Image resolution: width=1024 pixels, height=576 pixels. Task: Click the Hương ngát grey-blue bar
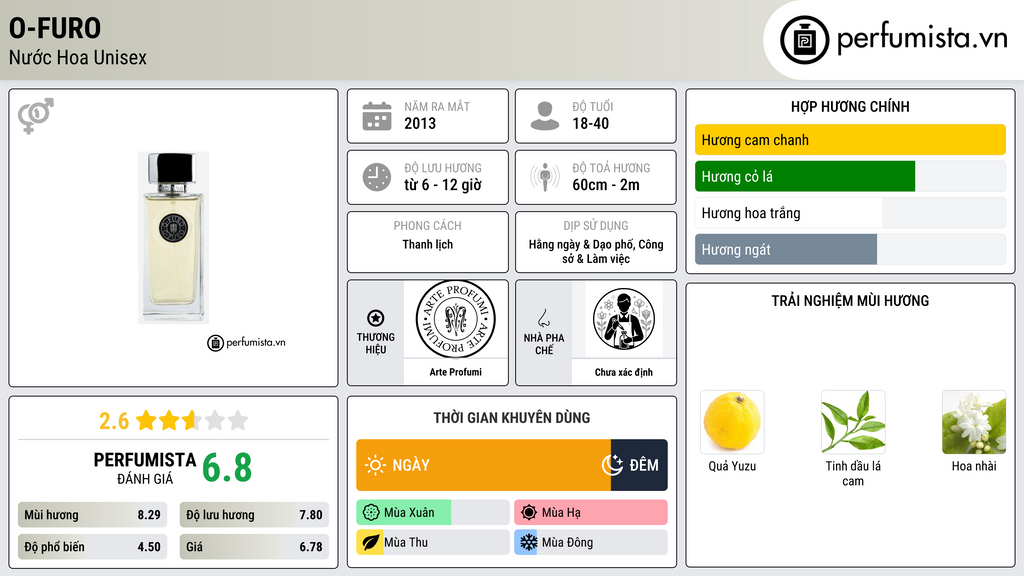[x=786, y=249]
